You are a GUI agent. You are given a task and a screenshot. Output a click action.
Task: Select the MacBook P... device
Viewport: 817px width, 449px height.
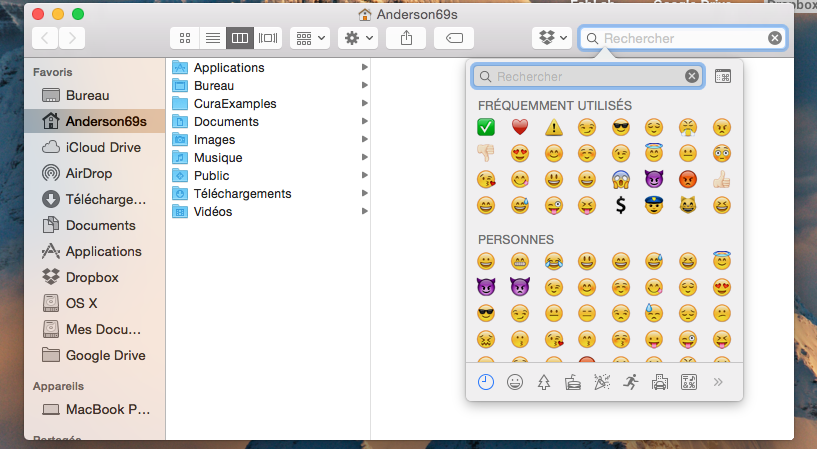(x=95, y=409)
